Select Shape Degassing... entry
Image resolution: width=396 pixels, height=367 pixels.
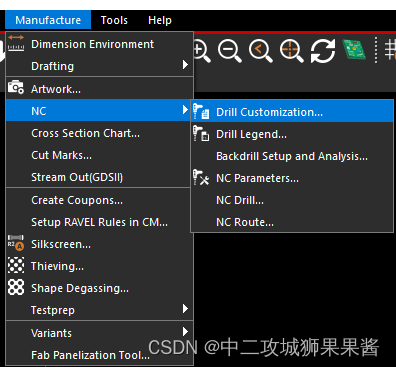coord(99,288)
